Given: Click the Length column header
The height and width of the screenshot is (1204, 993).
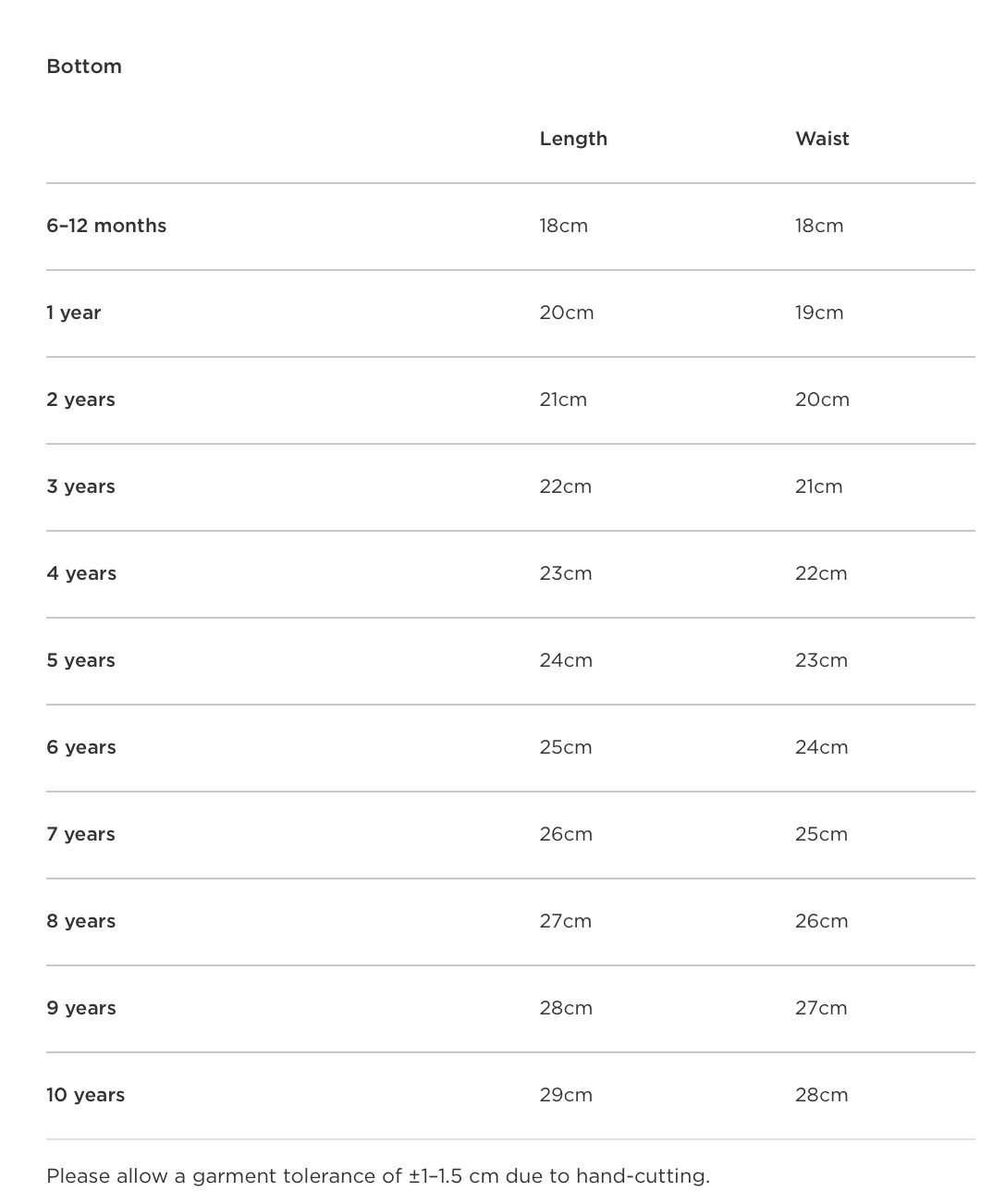Looking at the screenshot, I should [573, 139].
